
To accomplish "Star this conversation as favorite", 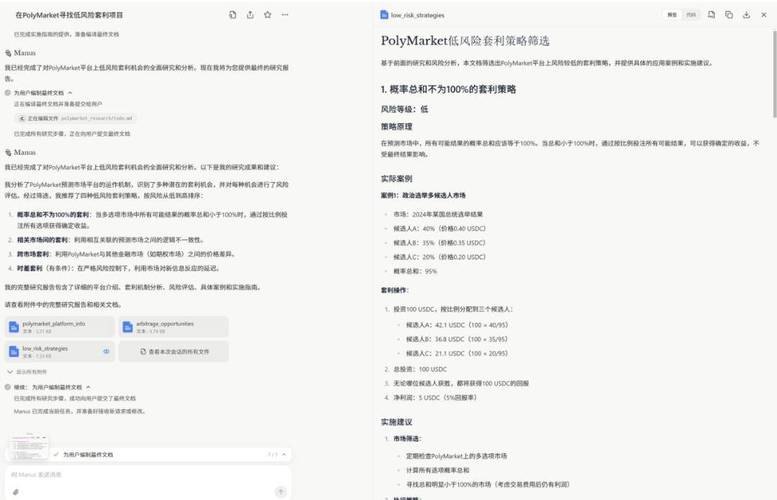I will (268, 15).
